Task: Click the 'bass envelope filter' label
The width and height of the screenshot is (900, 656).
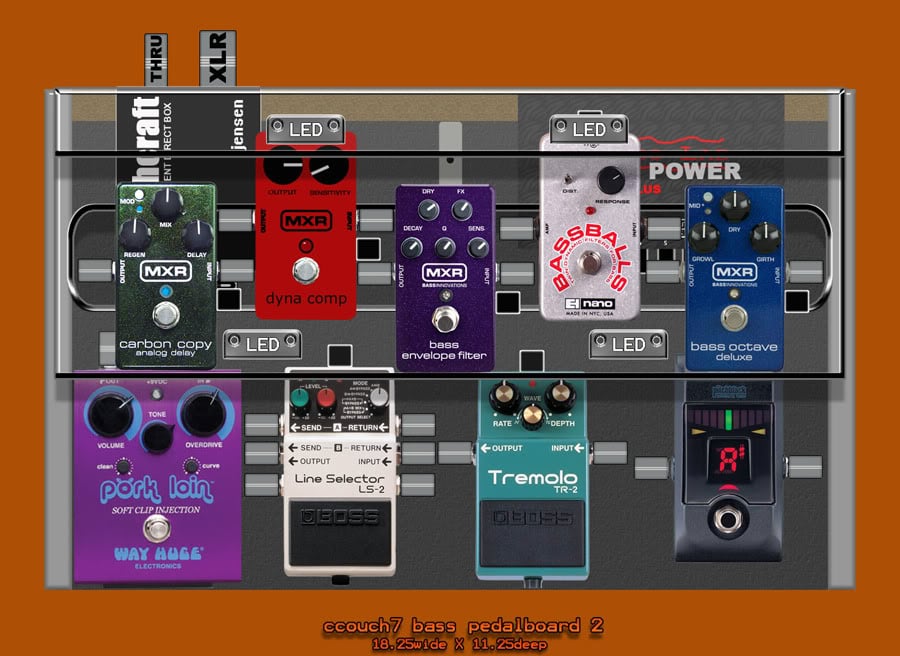Action: pyautogui.click(x=444, y=350)
